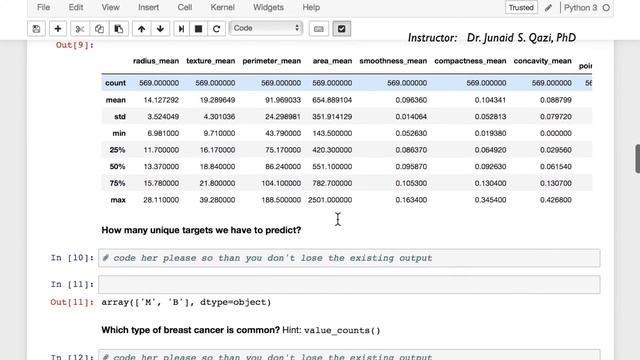This screenshot has height=360, width=640.
Task: Click the Out[11] array output text
Action: (186, 302)
